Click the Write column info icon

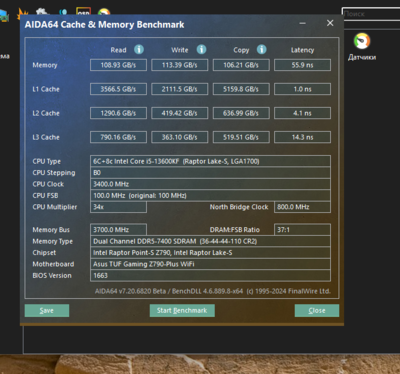201,50
